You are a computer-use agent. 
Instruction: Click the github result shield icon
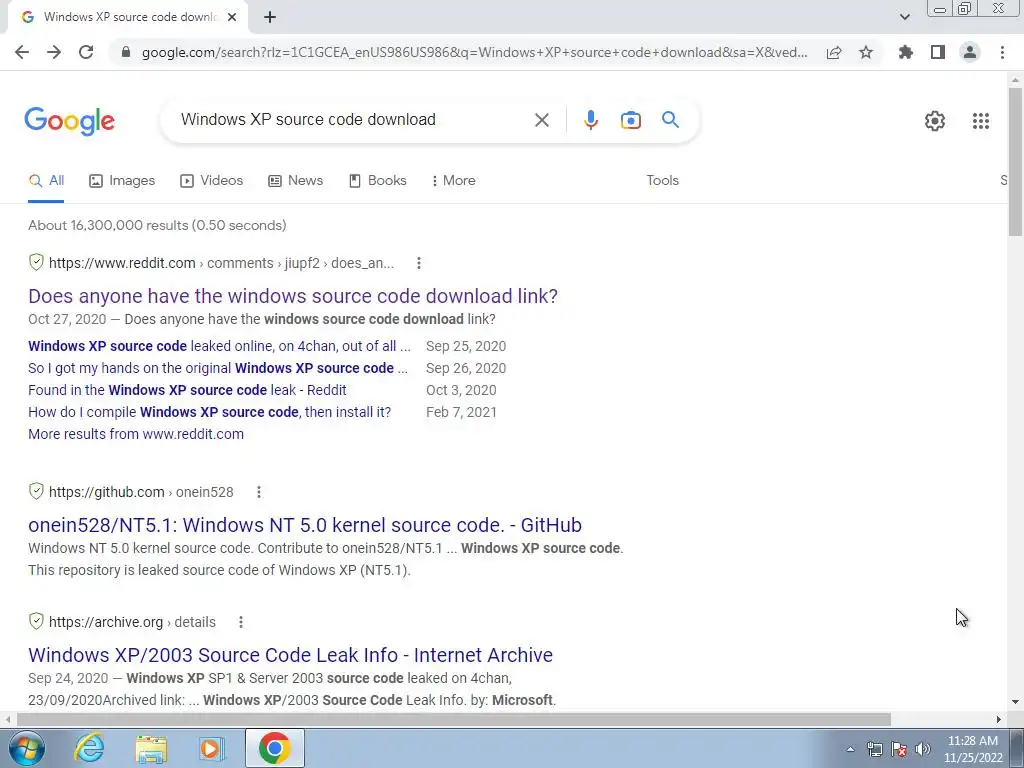(36, 491)
